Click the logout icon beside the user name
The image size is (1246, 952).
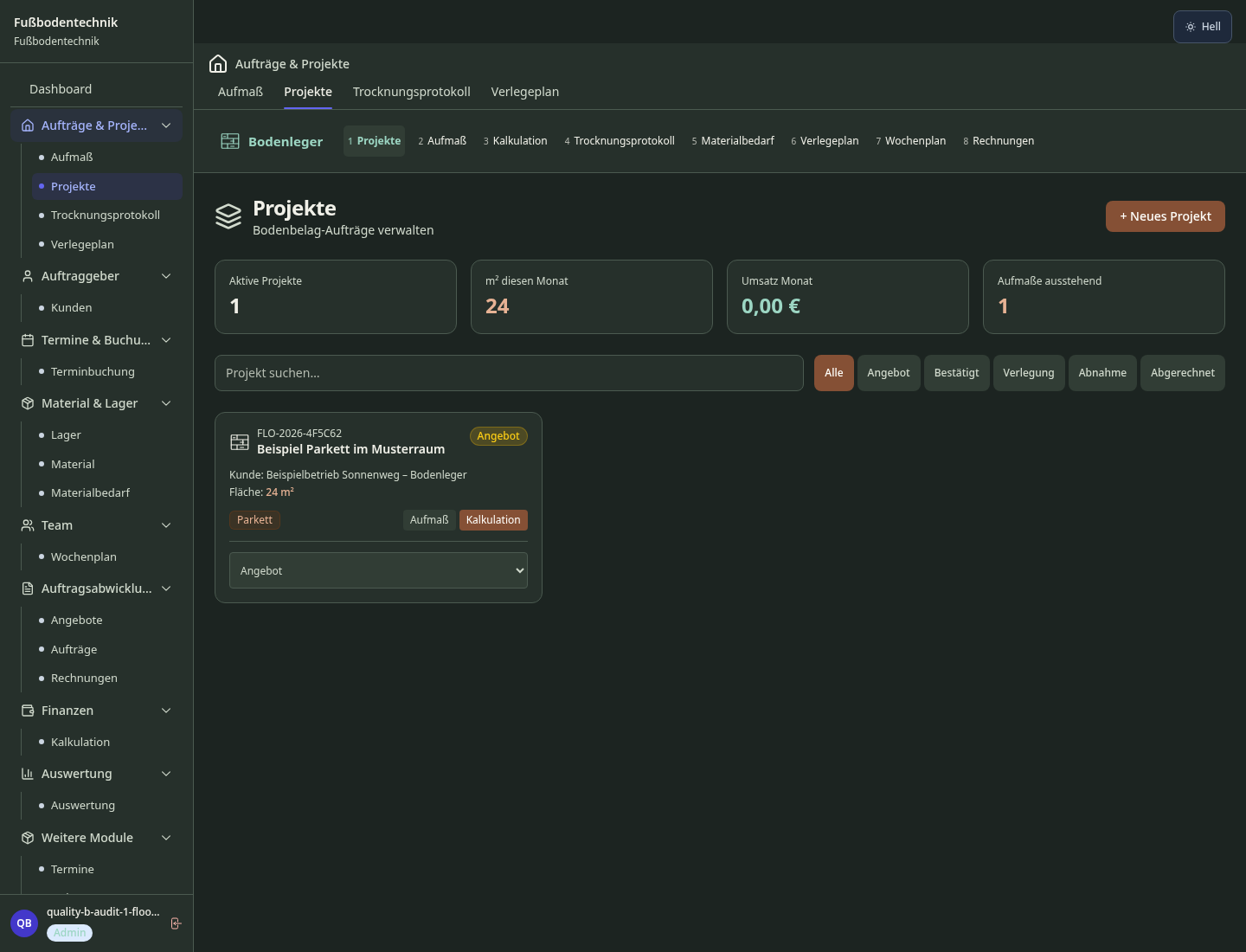tap(176, 923)
